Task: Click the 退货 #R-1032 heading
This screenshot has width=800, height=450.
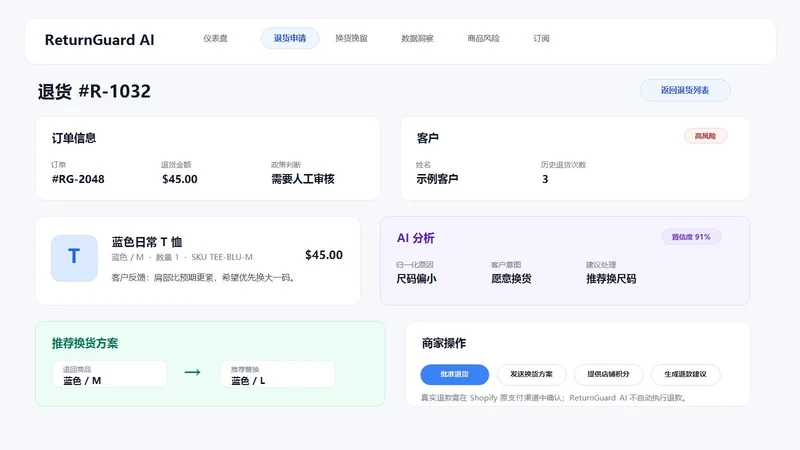Action: [x=94, y=91]
